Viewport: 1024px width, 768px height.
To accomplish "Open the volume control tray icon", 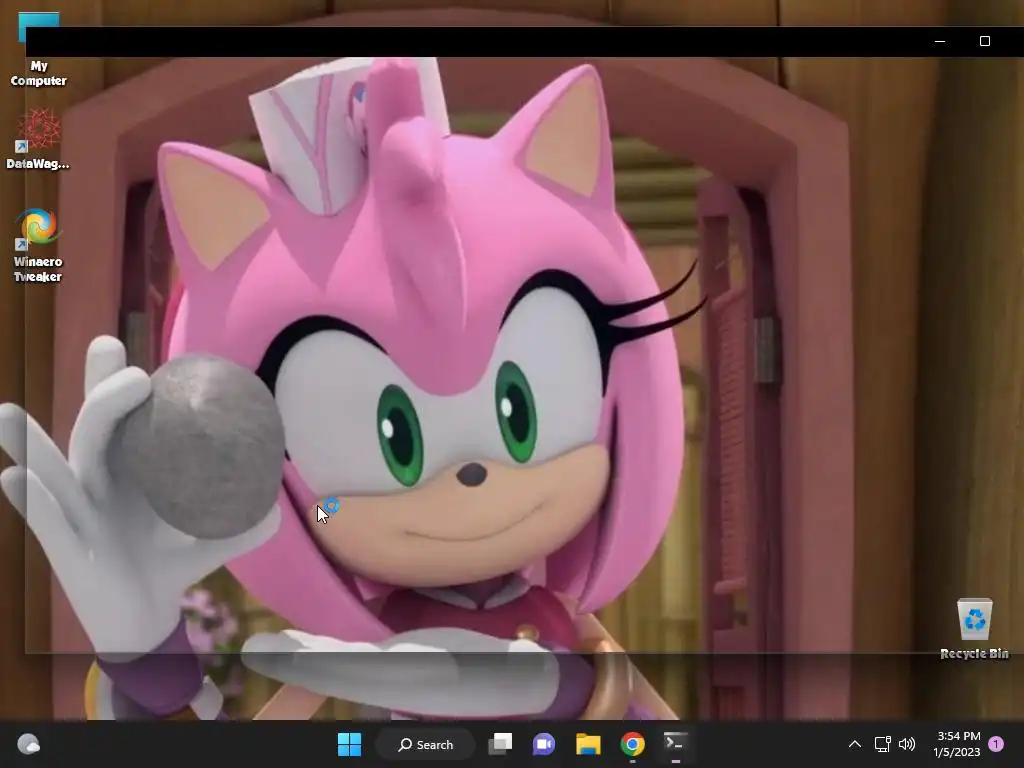I will point(907,744).
